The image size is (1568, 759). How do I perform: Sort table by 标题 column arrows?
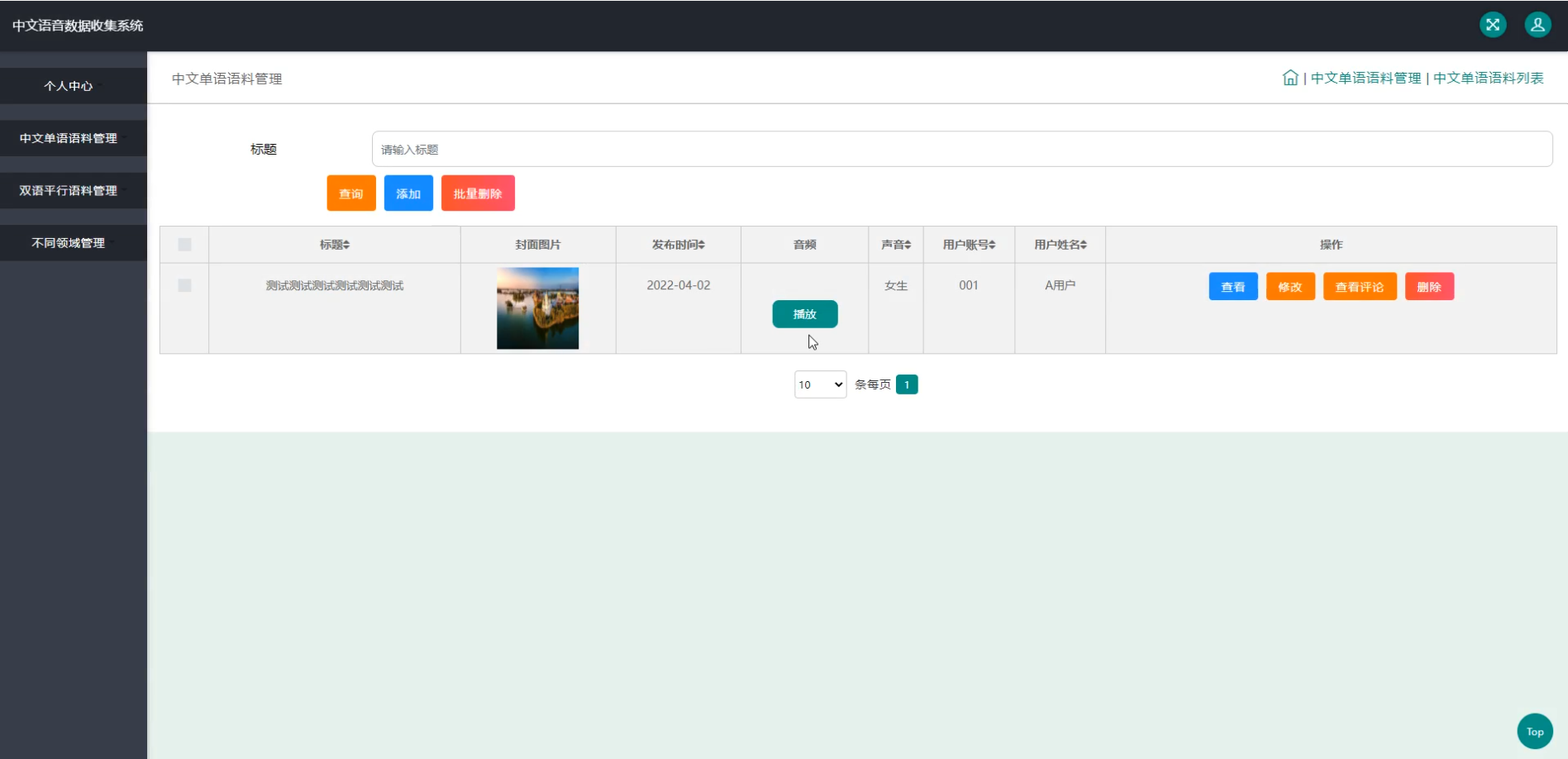point(347,245)
